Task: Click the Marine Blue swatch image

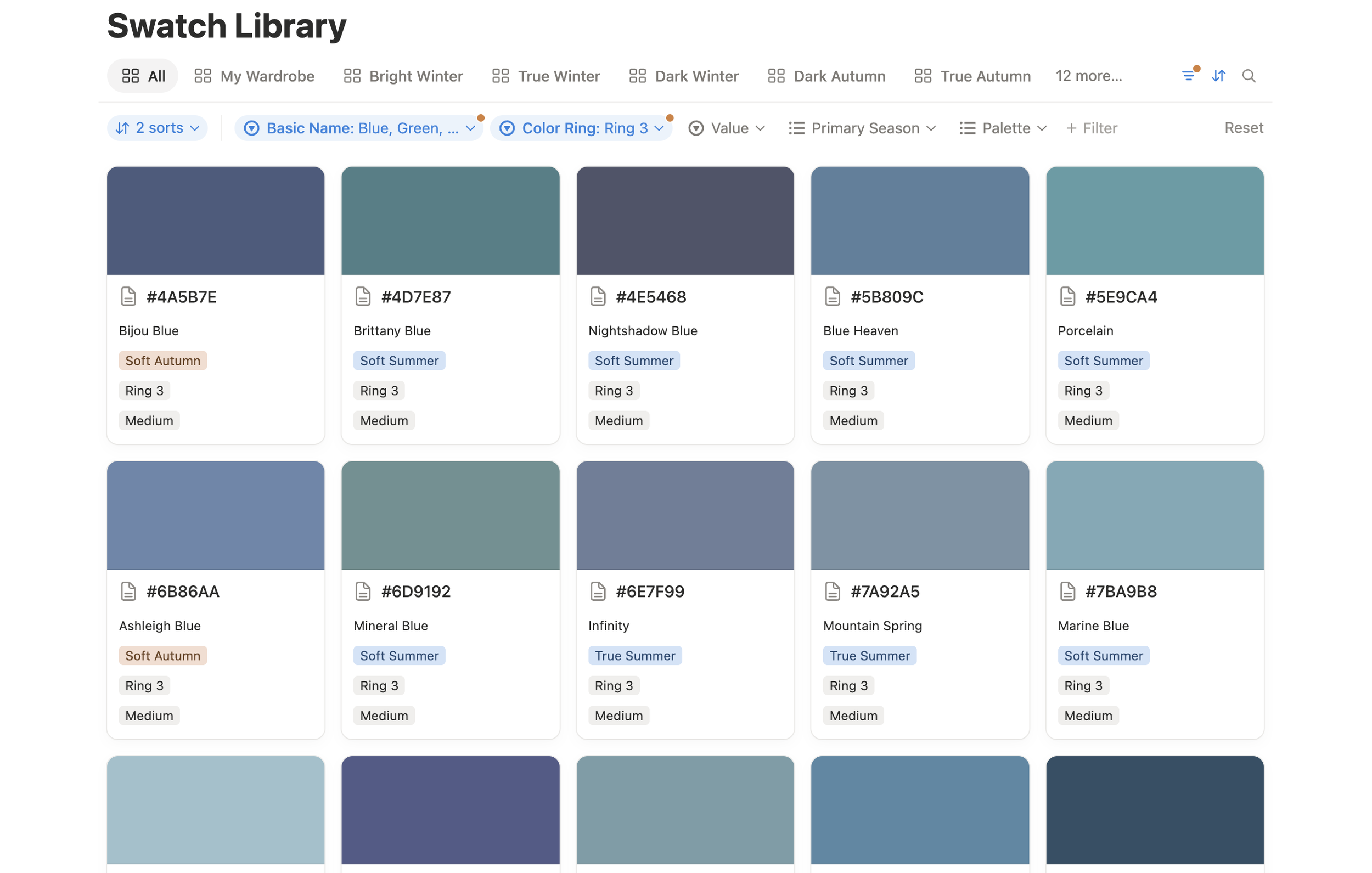Action: click(1155, 515)
